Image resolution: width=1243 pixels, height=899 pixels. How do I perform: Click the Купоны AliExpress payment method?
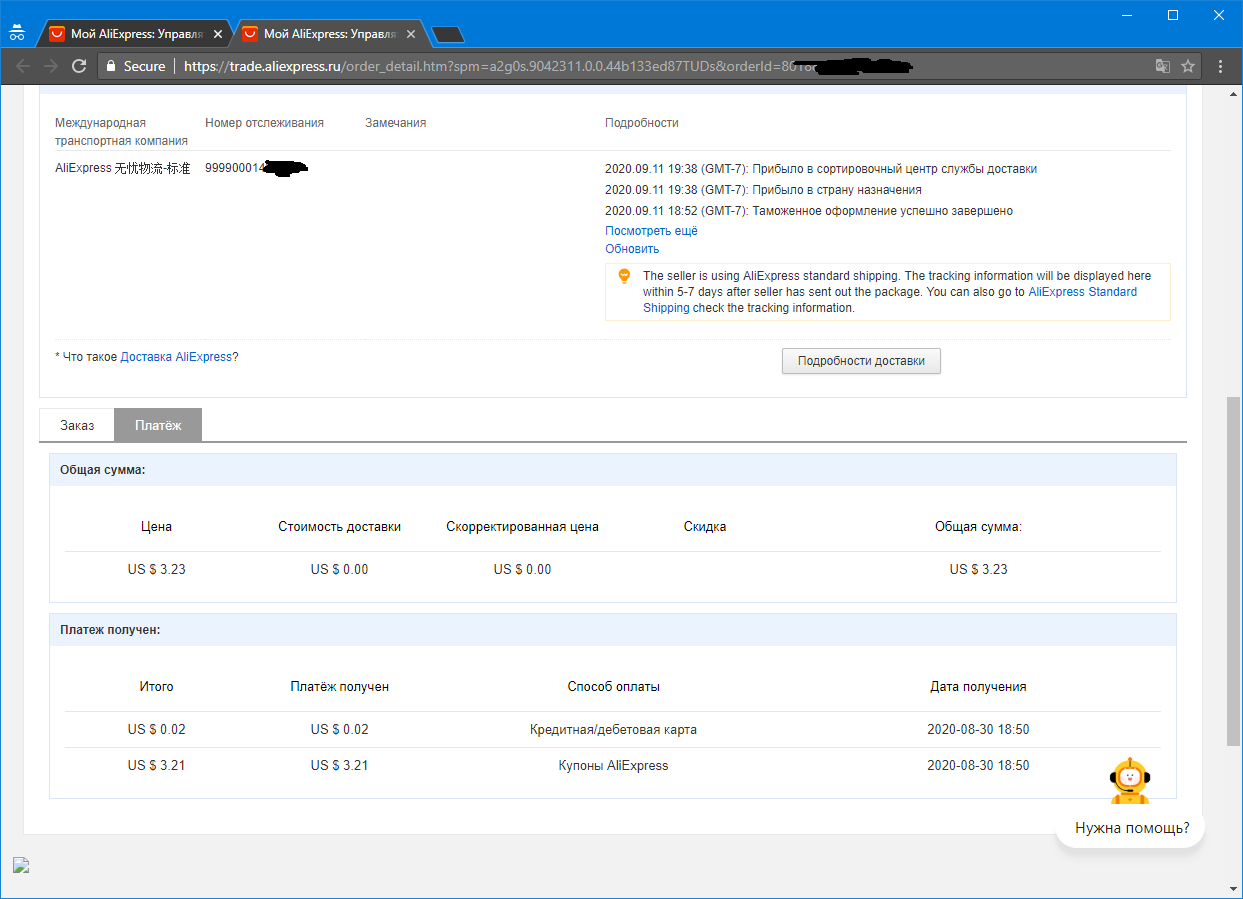pos(613,766)
